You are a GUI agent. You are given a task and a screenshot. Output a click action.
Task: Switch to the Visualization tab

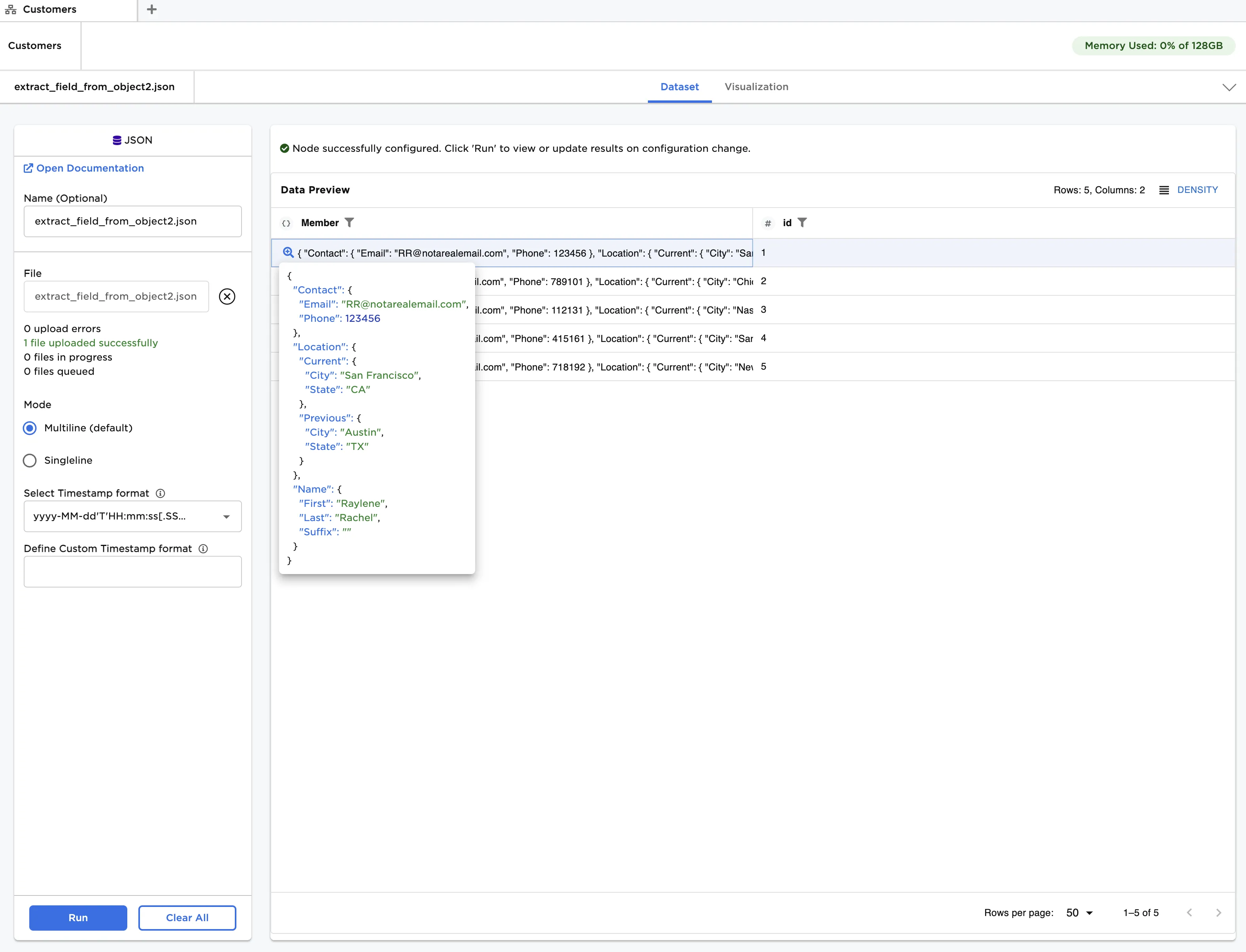[x=756, y=87]
